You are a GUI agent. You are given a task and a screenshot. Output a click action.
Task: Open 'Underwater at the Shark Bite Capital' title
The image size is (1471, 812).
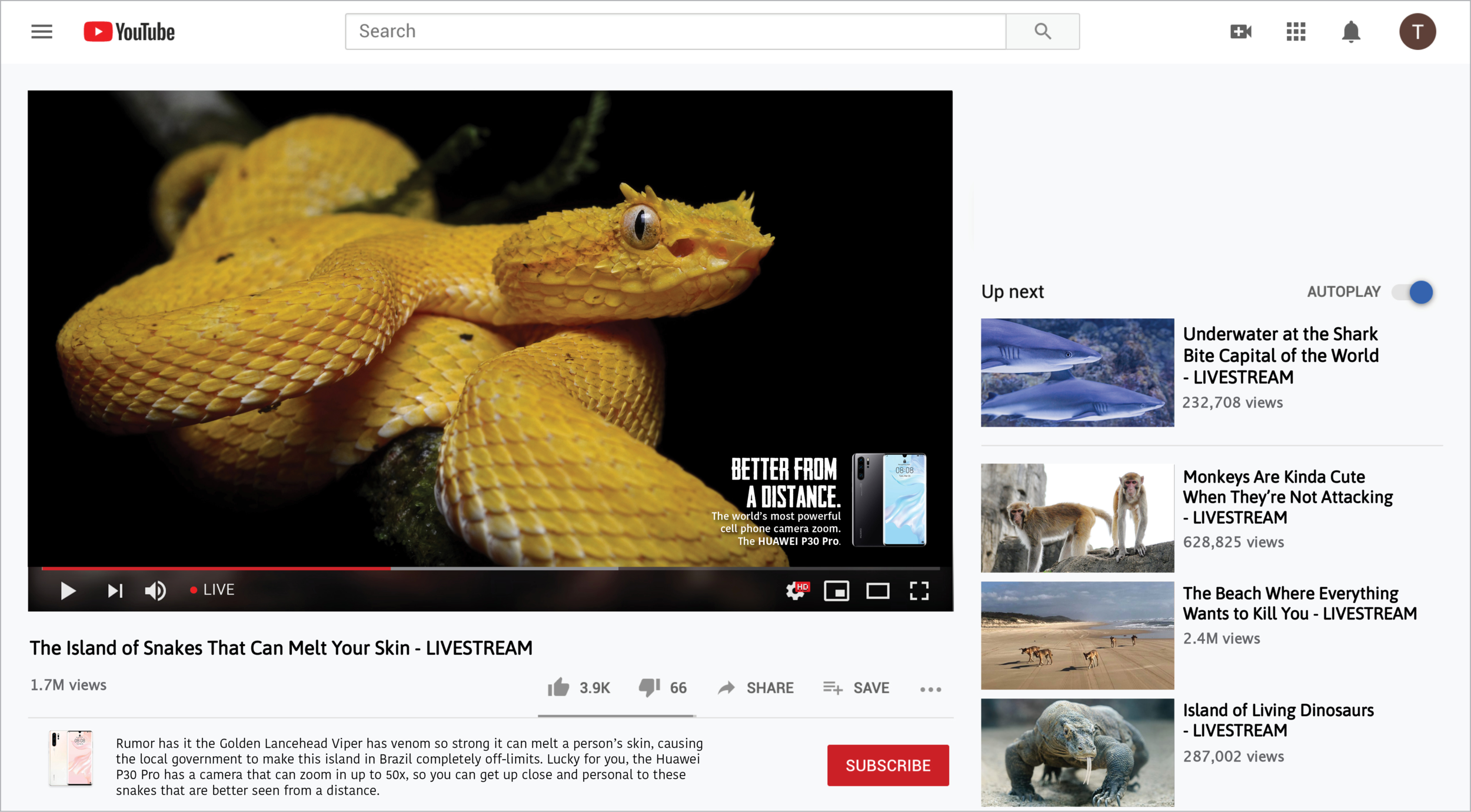[1281, 355]
